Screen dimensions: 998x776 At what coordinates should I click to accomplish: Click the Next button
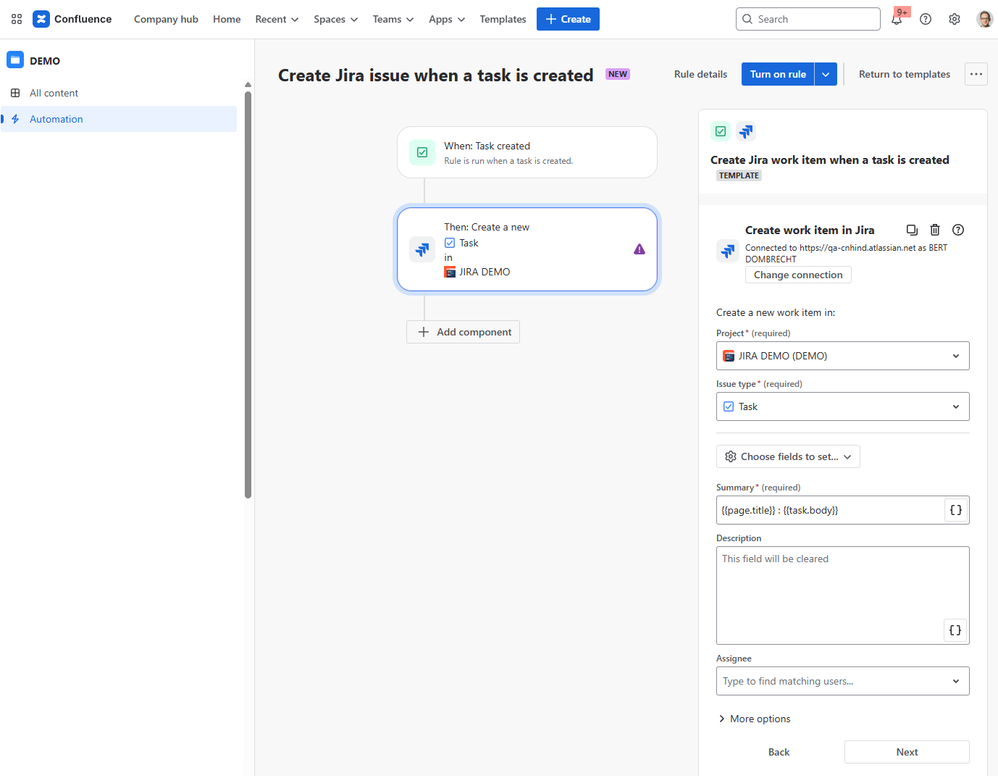tap(907, 752)
